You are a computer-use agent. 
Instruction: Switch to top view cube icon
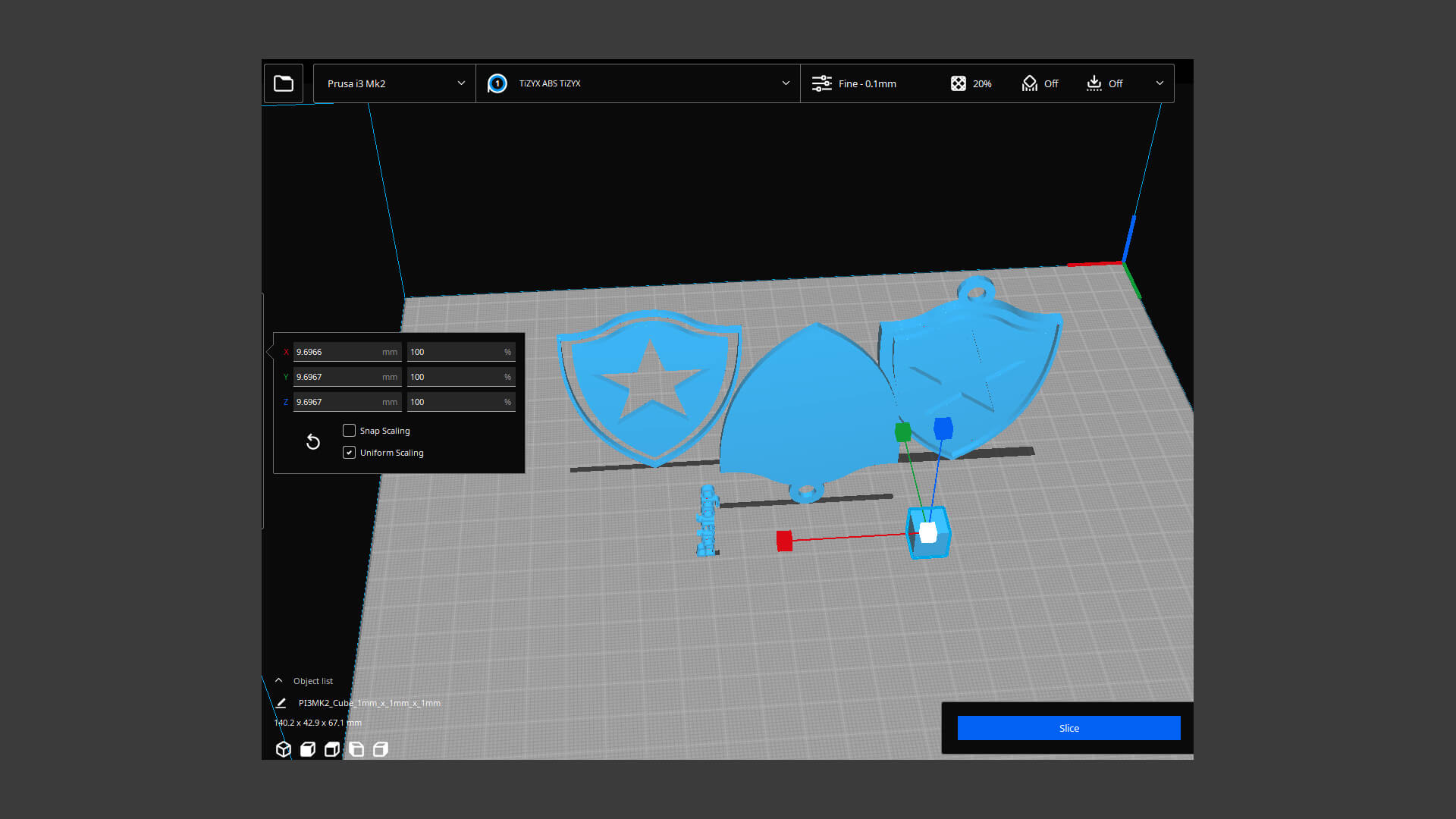(332, 749)
